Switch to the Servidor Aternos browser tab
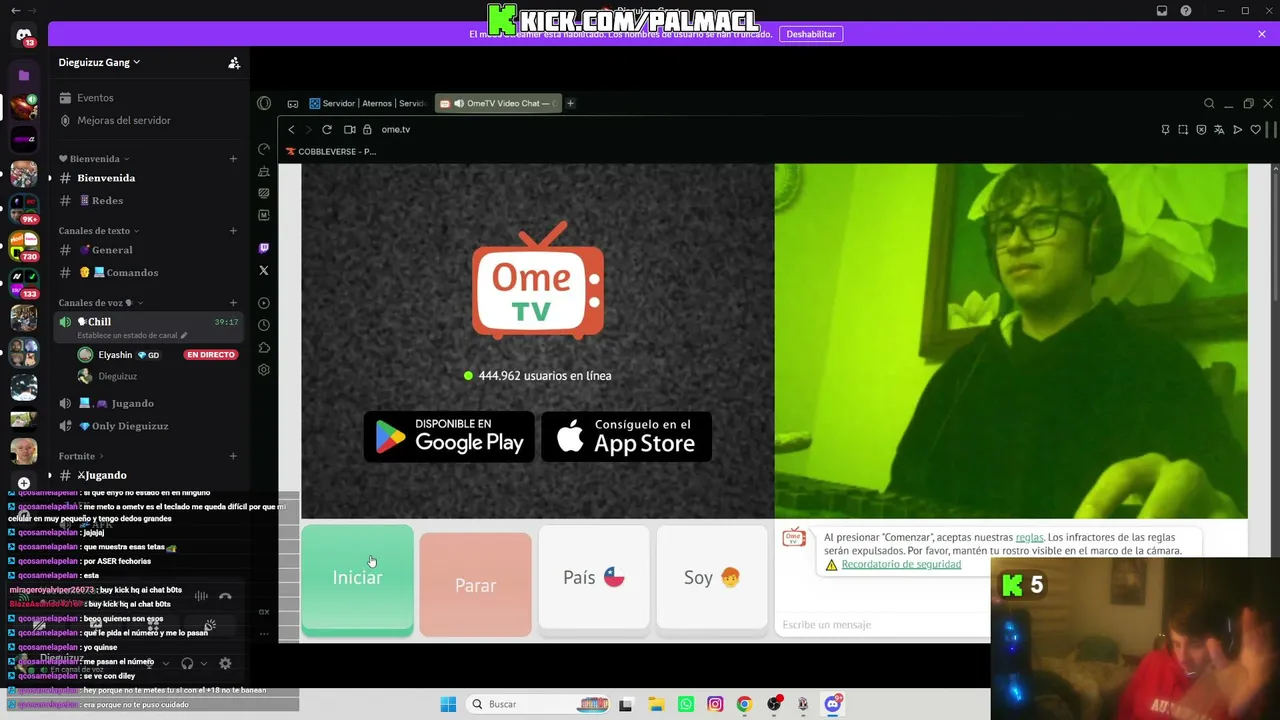 point(367,103)
